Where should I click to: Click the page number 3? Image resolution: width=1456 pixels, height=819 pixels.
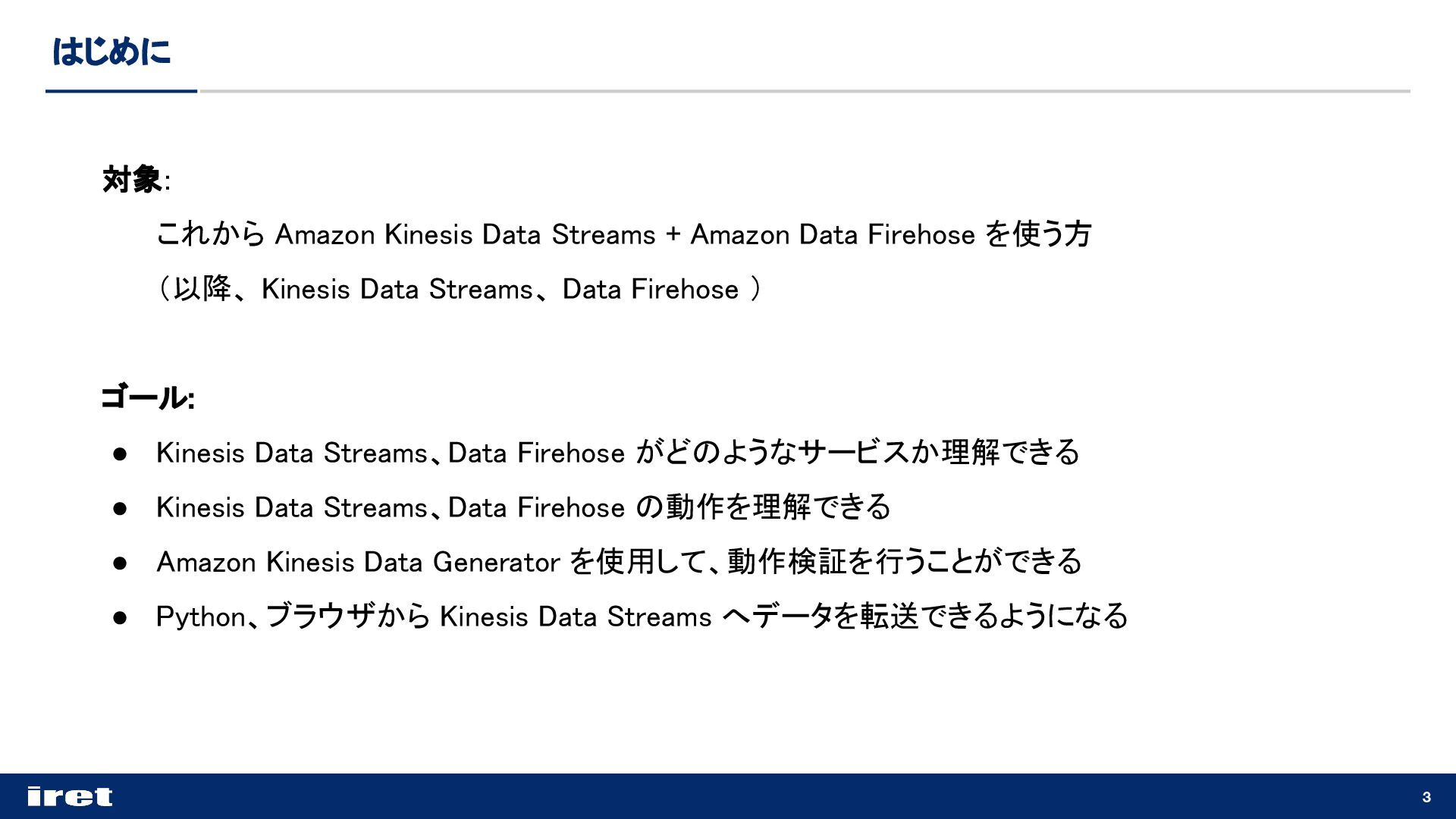click(1426, 797)
